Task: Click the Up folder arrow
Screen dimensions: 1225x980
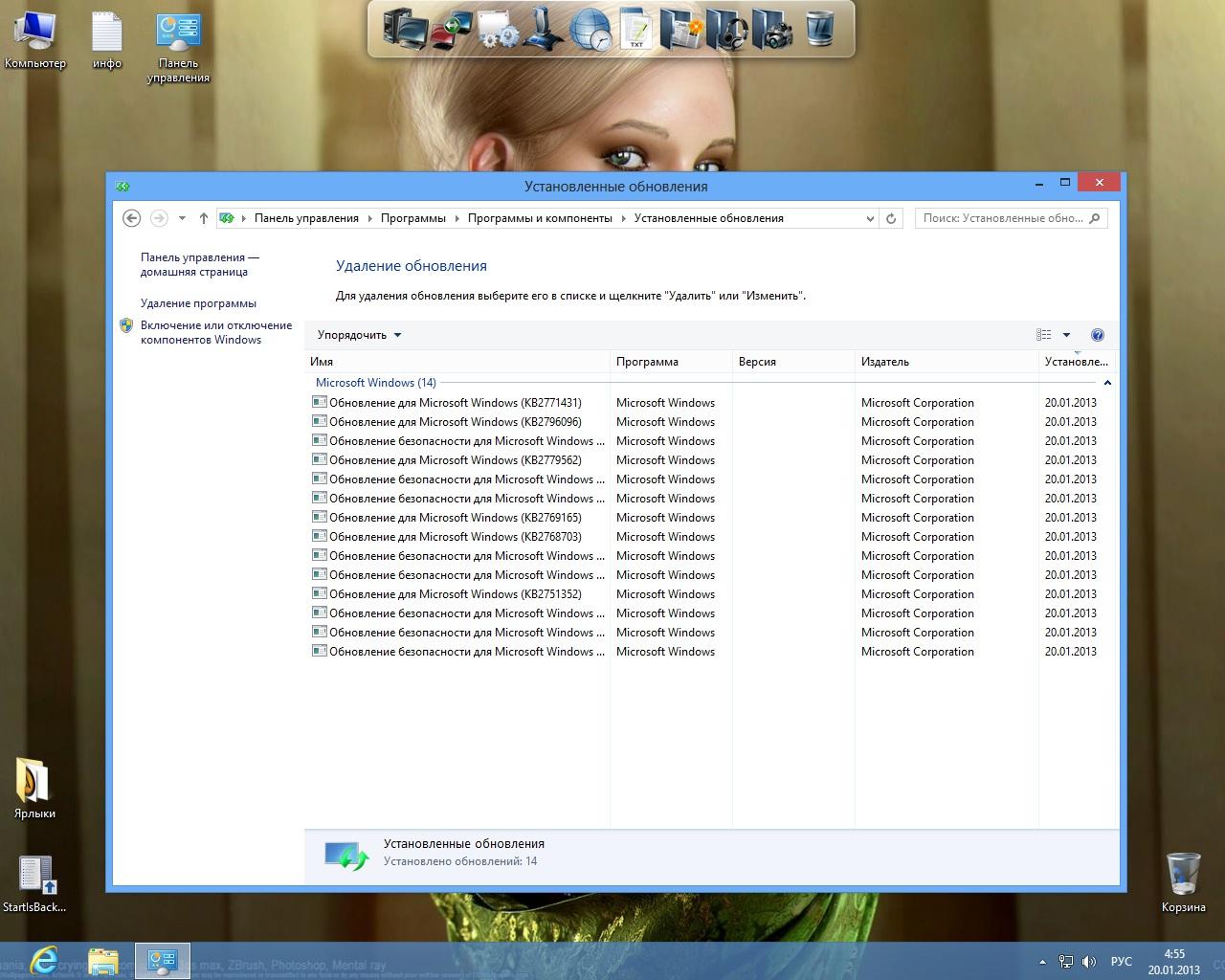Action: point(204,218)
